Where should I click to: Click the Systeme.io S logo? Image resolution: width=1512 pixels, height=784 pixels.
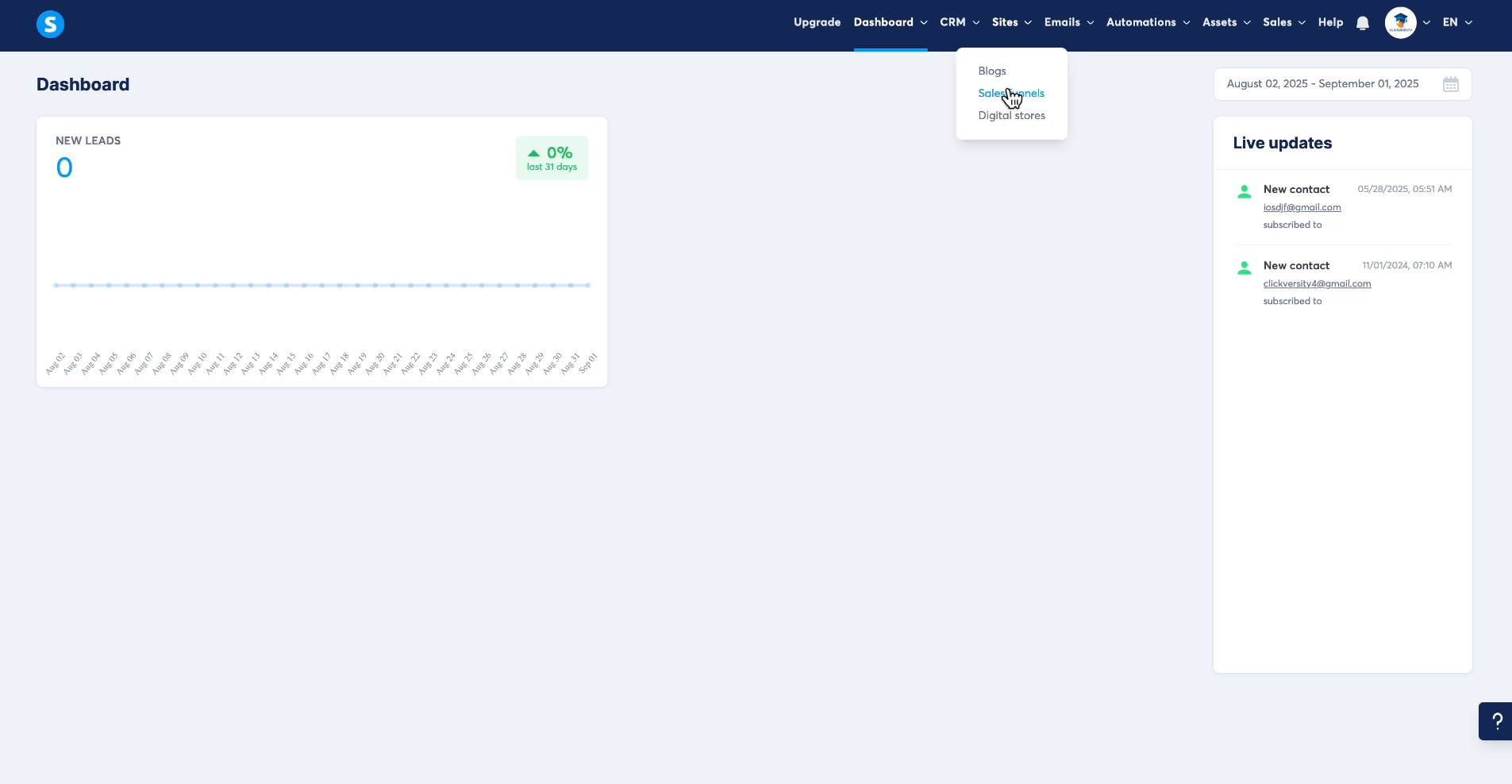[x=50, y=25]
